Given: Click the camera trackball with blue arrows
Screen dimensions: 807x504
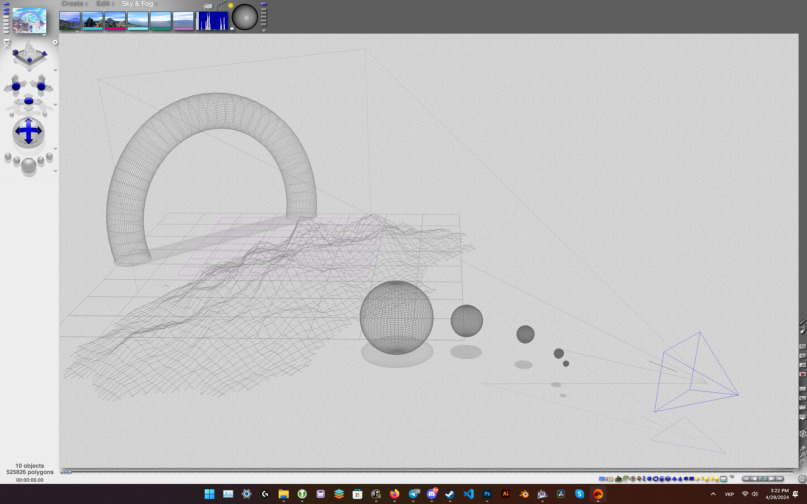Looking at the screenshot, I should click(x=28, y=132).
